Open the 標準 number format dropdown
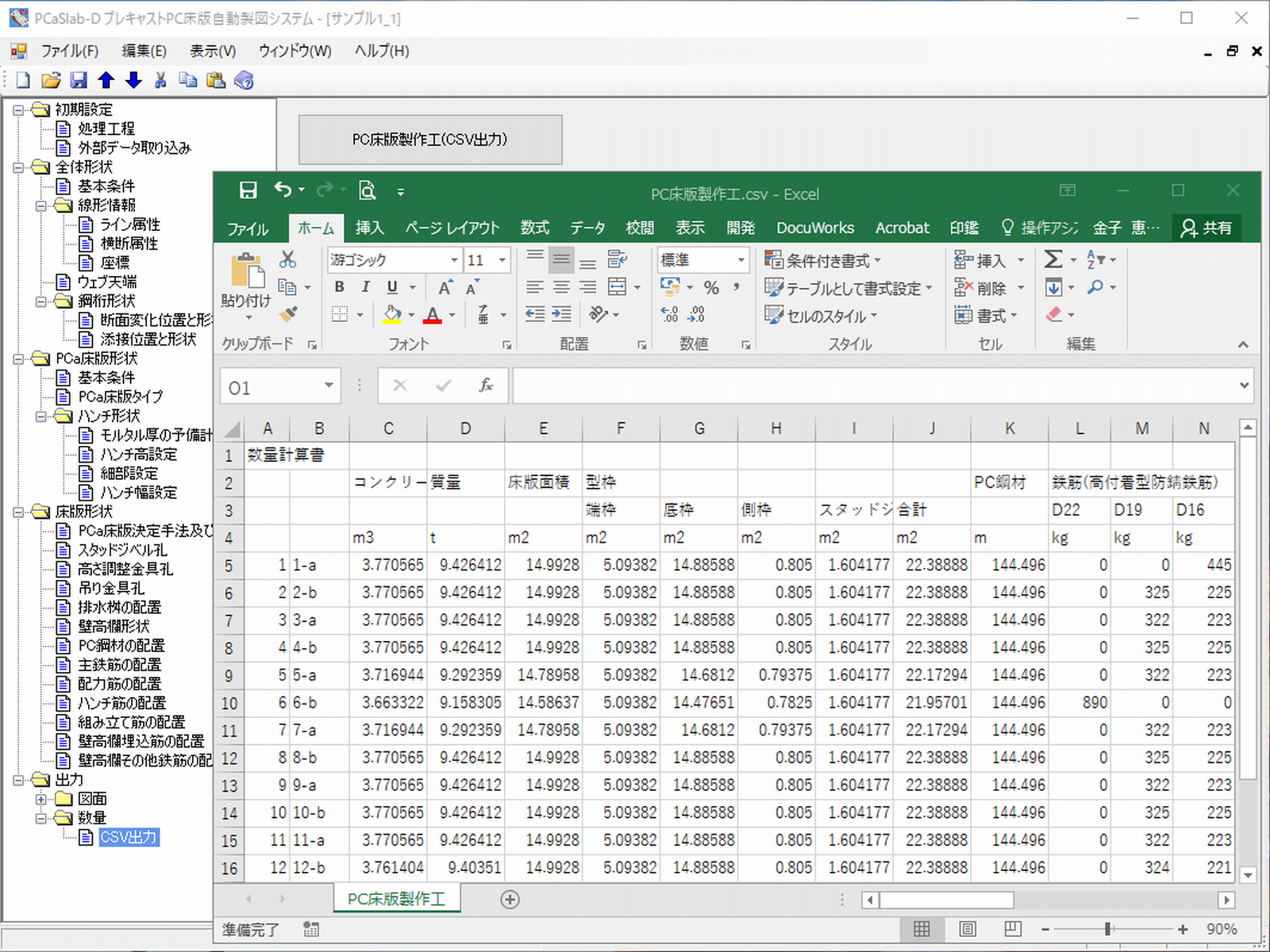 click(741, 260)
